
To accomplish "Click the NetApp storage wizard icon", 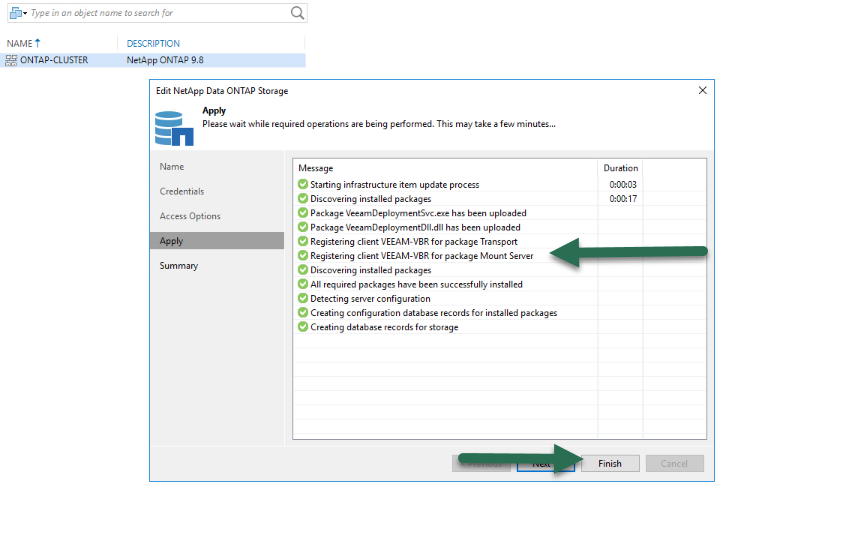I will tap(174, 128).
